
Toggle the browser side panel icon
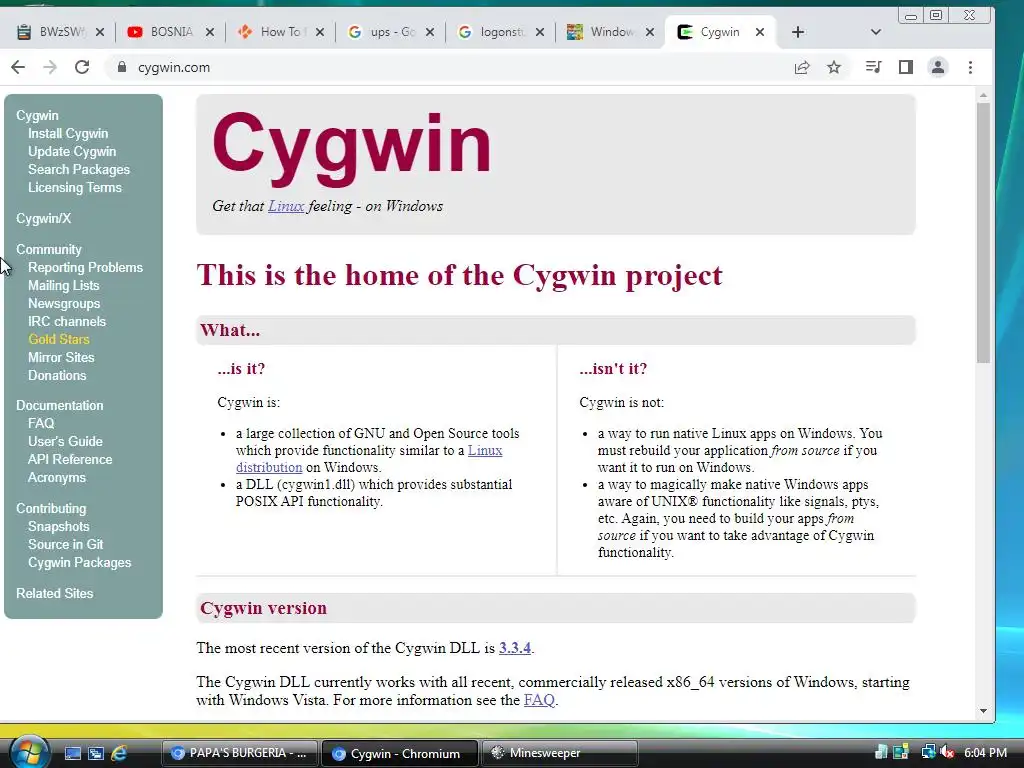[906, 67]
